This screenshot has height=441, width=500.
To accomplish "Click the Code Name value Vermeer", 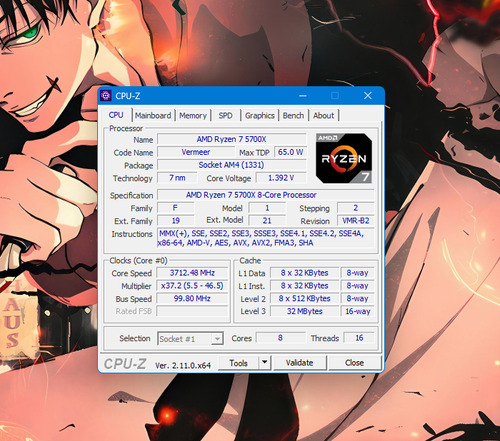I will [196, 152].
